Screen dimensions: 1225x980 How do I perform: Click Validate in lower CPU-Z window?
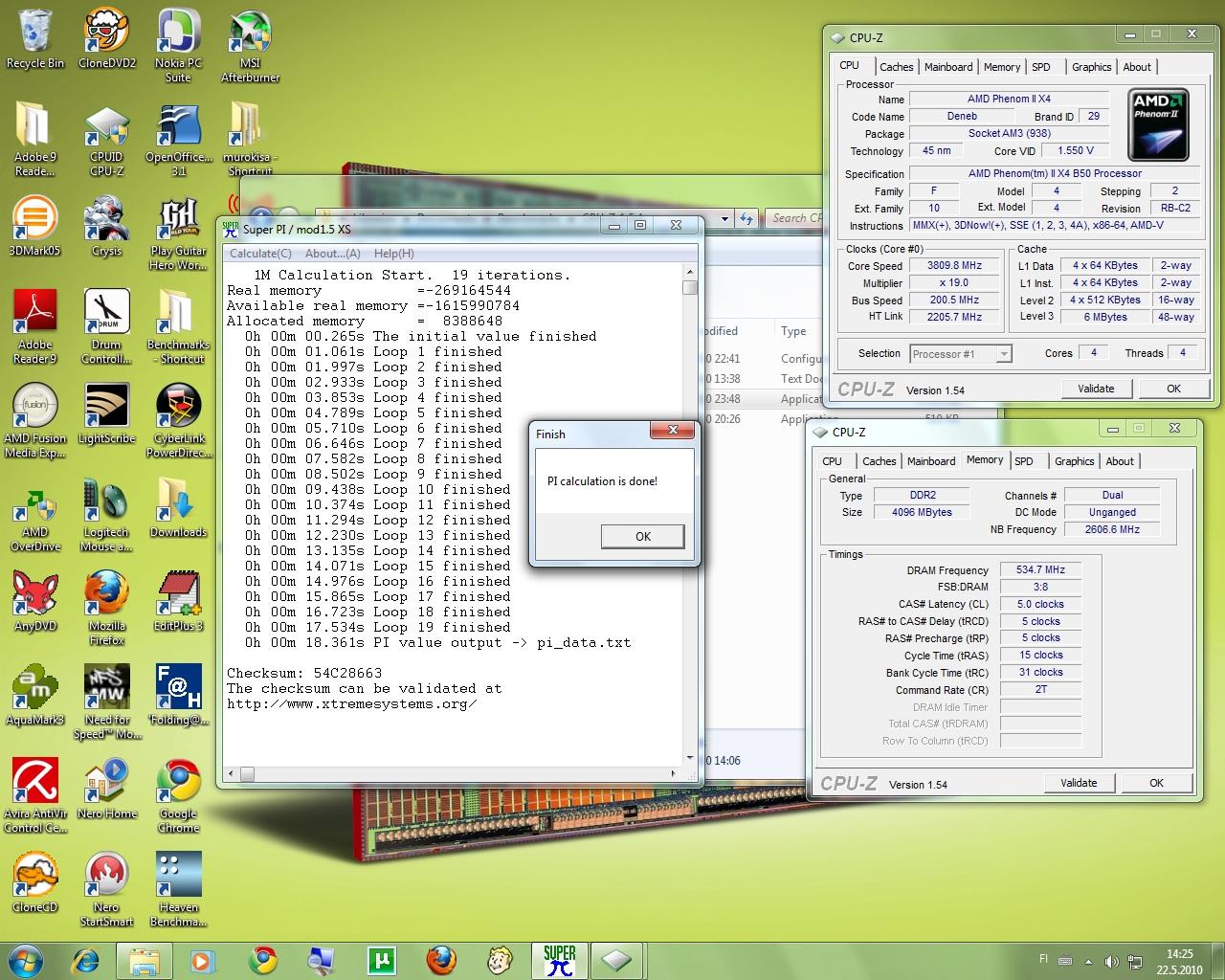1079,783
